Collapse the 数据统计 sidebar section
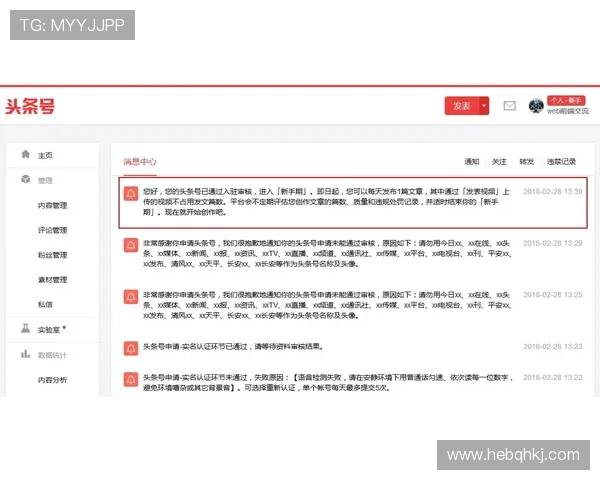The width and height of the screenshot is (600, 480). coord(52,355)
